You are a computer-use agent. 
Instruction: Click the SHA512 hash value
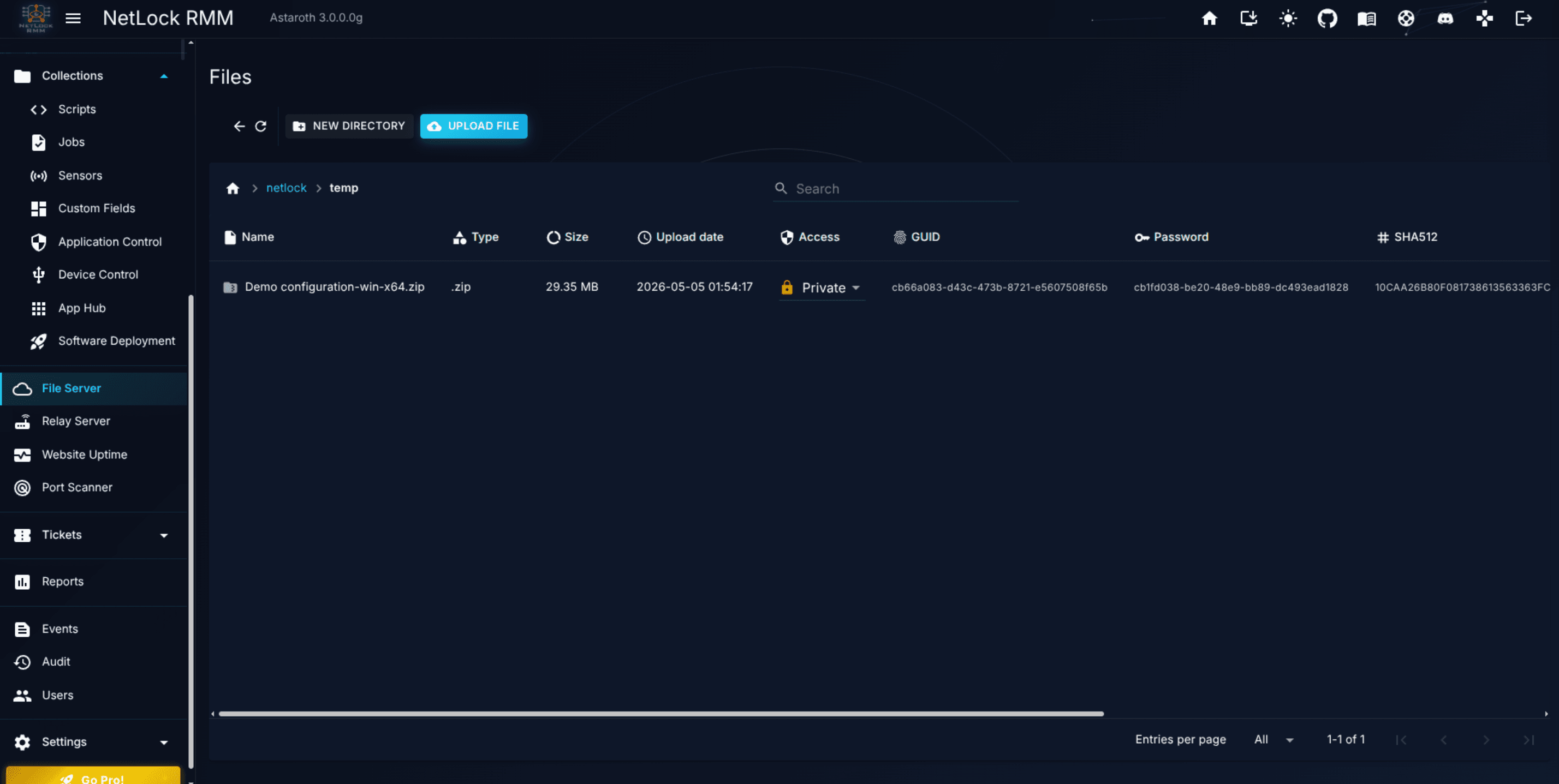(1462, 288)
